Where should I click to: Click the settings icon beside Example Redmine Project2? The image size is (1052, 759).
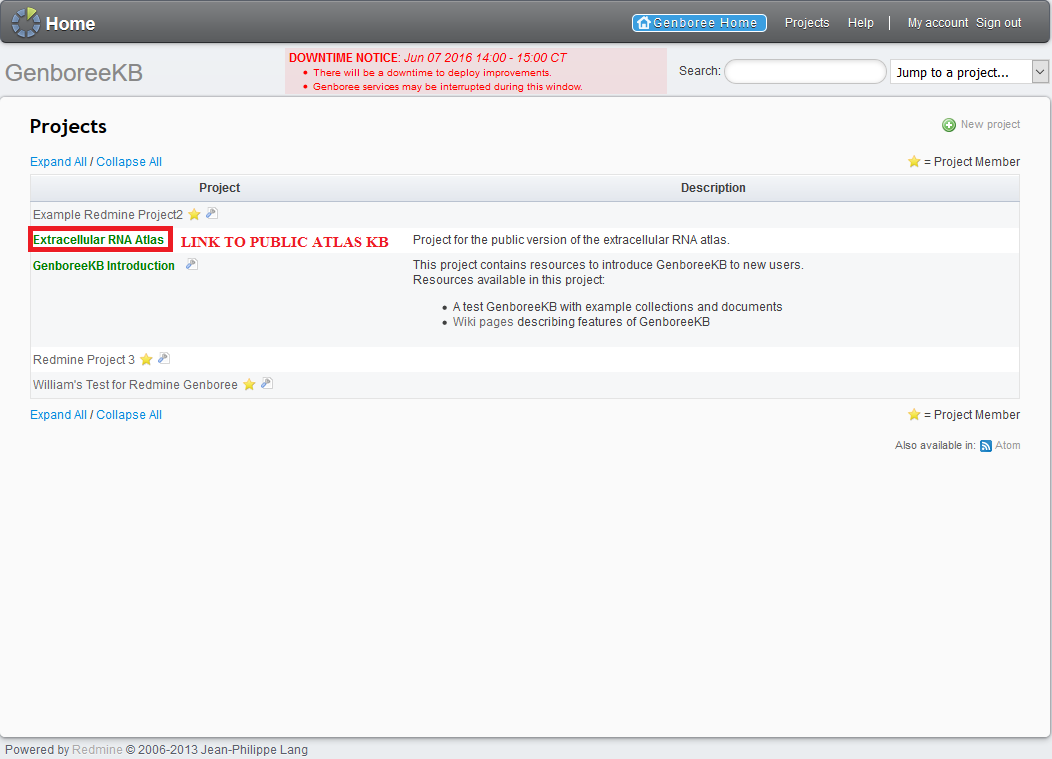click(x=212, y=214)
